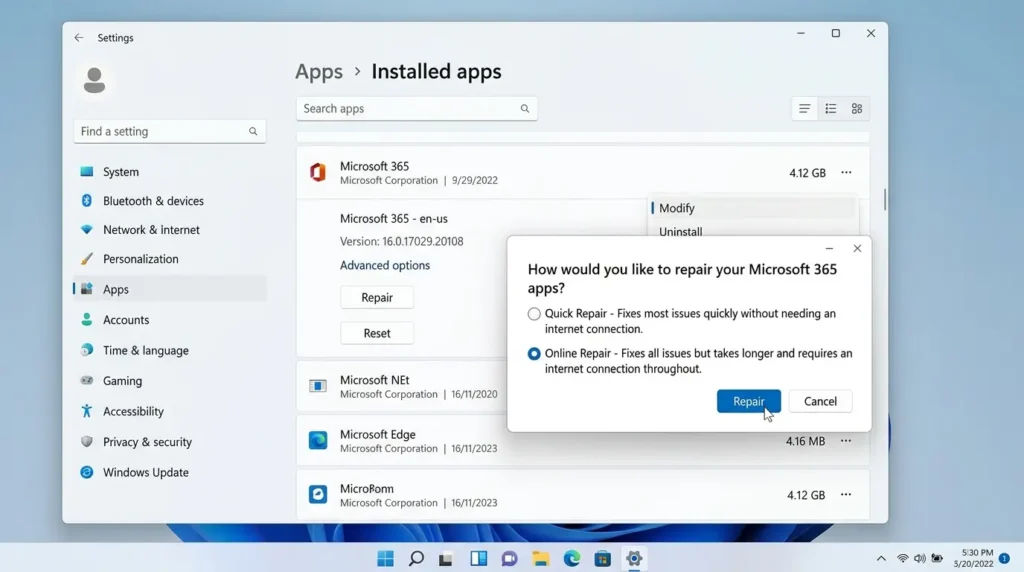
Task: Open Personalization settings
Action: click(x=170, y=259)
